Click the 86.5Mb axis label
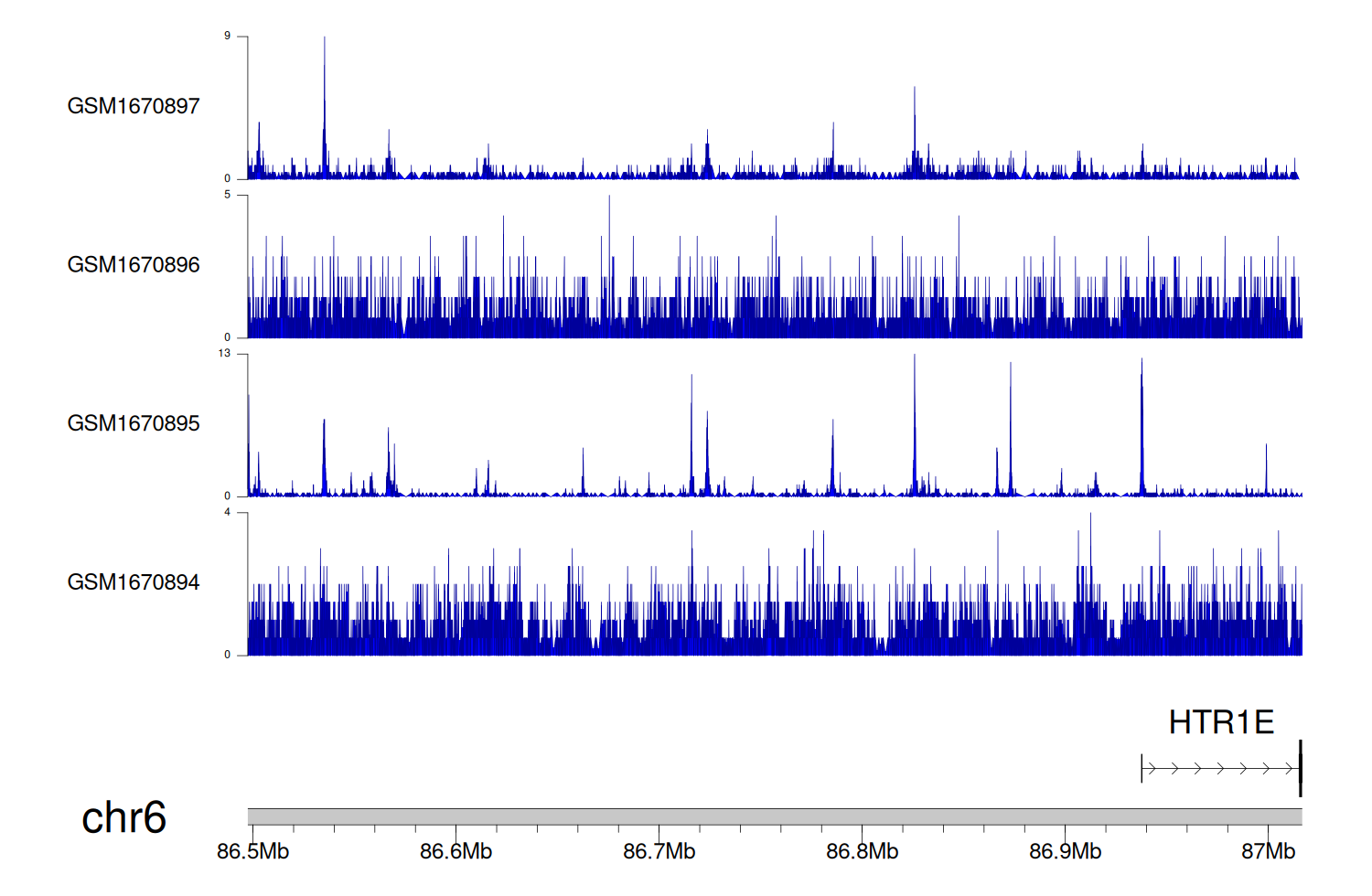1372x896 pixels. (x=252, y=851)
